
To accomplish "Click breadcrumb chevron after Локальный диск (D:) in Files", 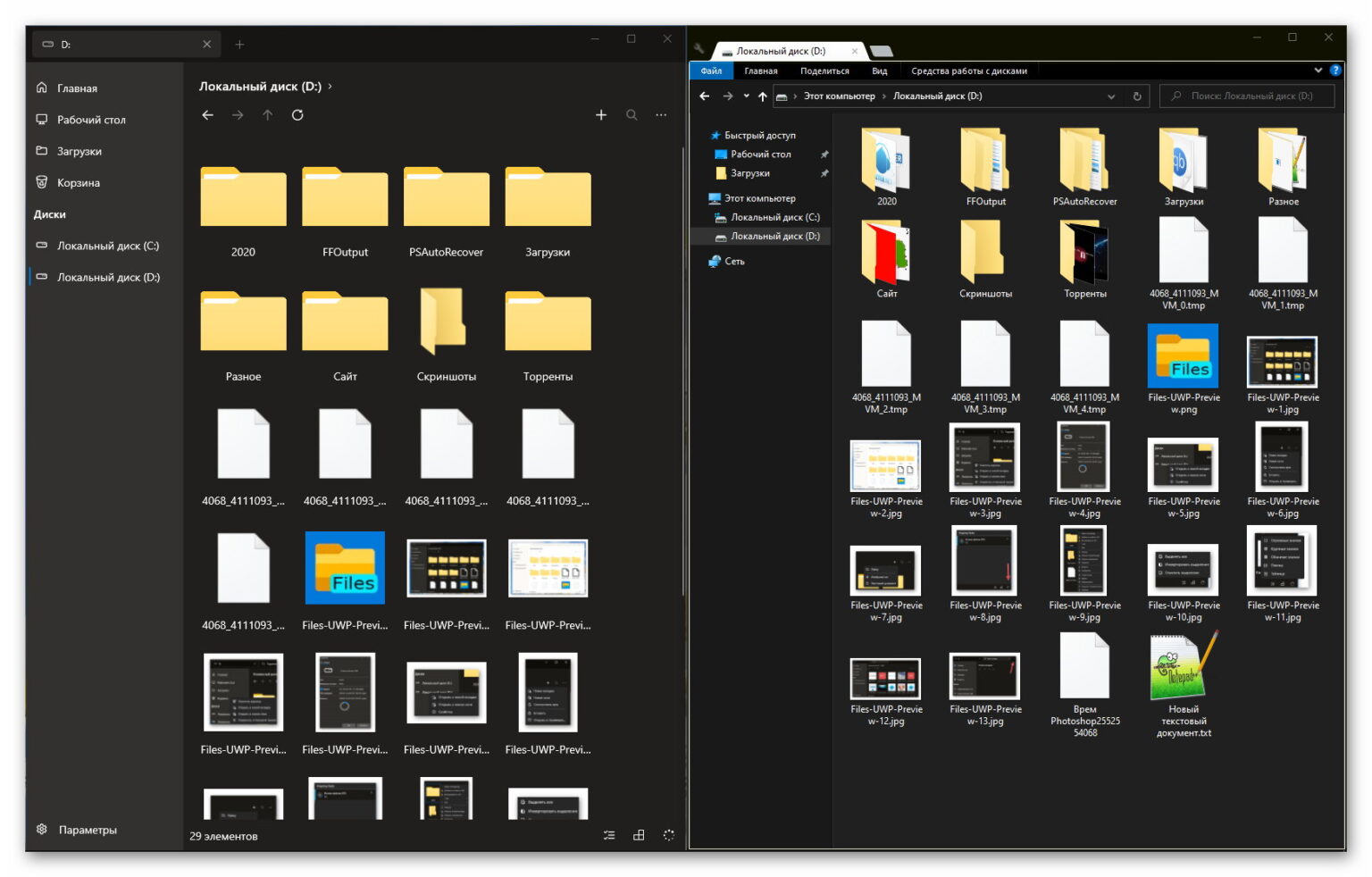I will [330, 87].
